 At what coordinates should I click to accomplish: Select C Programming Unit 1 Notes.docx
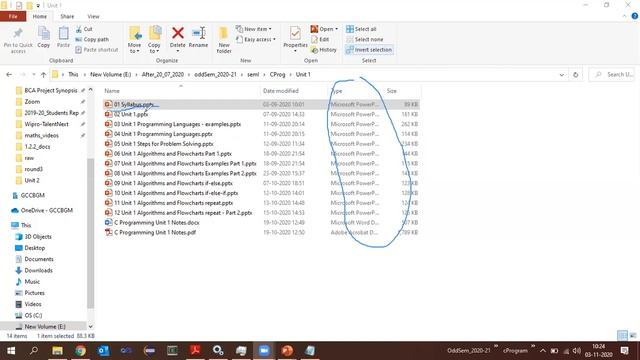[x=156, y=222]
